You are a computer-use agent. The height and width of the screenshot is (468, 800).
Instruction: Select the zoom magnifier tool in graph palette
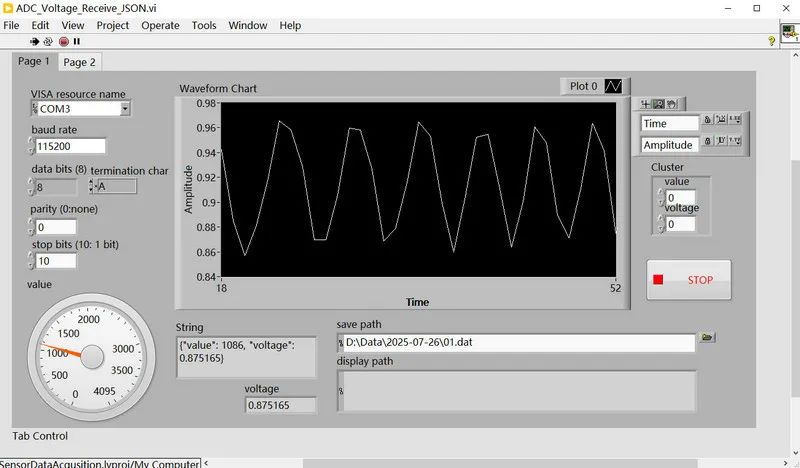coord(659,104)
